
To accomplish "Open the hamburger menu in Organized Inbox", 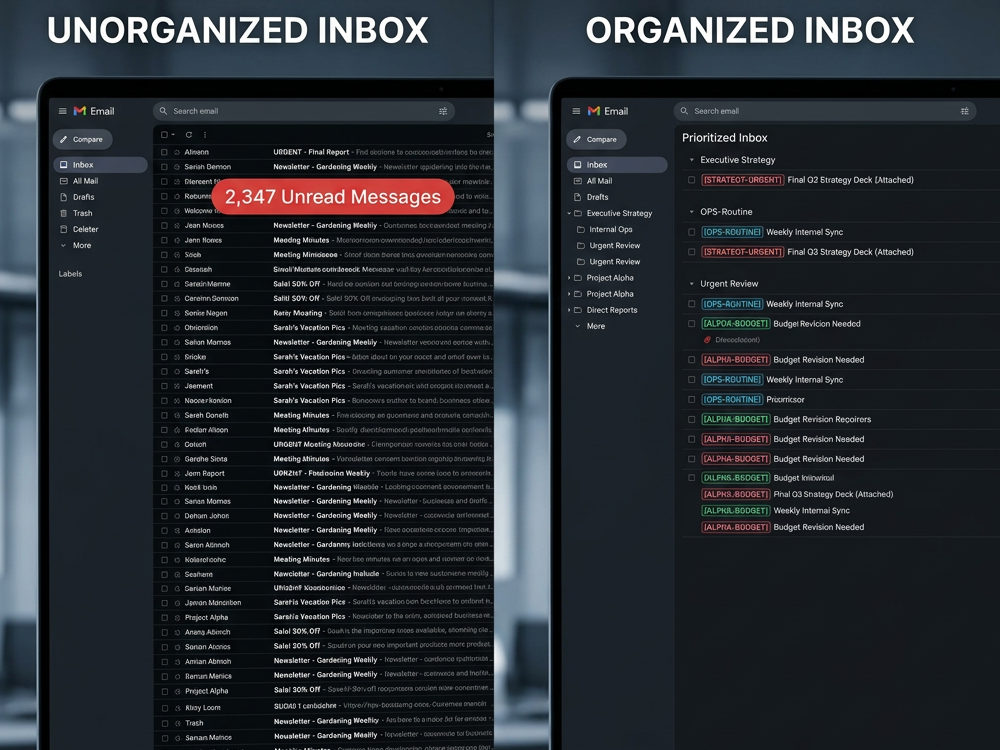I will 577,111.
